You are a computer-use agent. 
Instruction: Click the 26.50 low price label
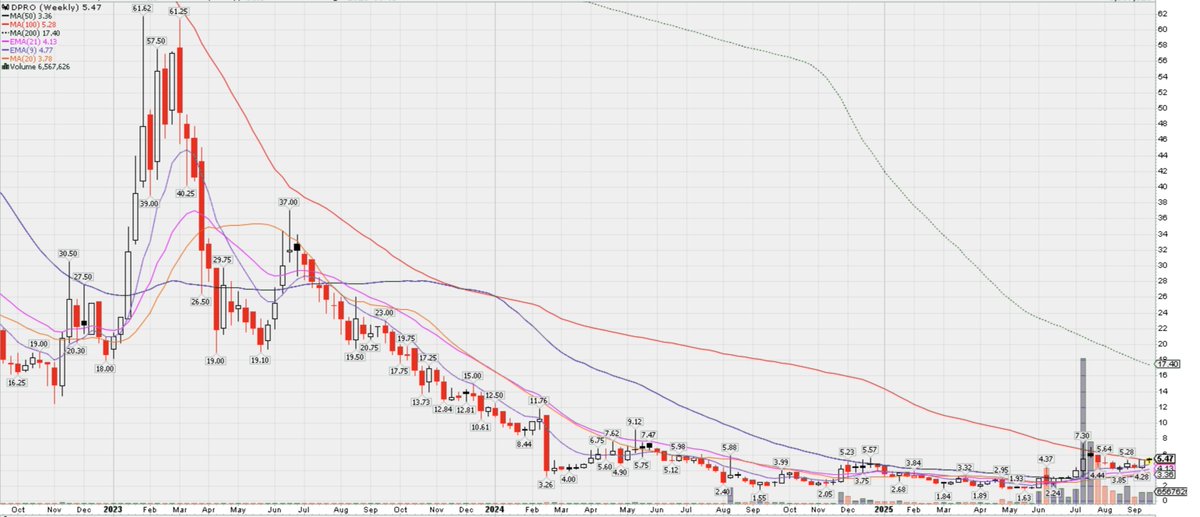[200, 301]
